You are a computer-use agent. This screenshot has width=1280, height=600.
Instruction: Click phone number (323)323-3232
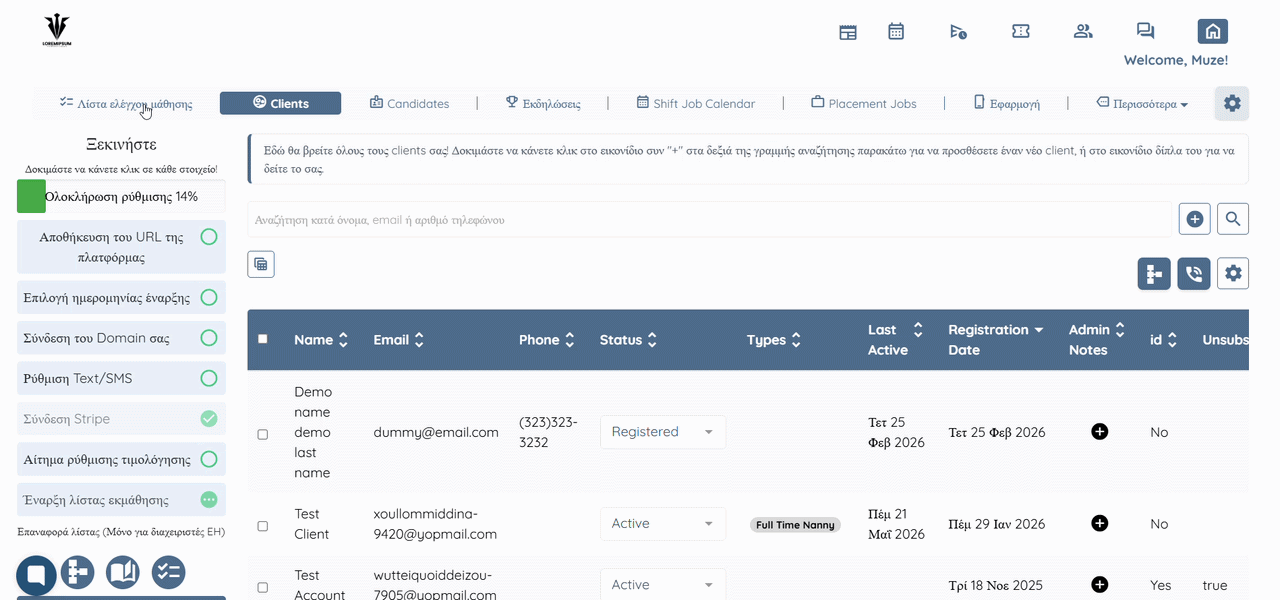point(548,432)
